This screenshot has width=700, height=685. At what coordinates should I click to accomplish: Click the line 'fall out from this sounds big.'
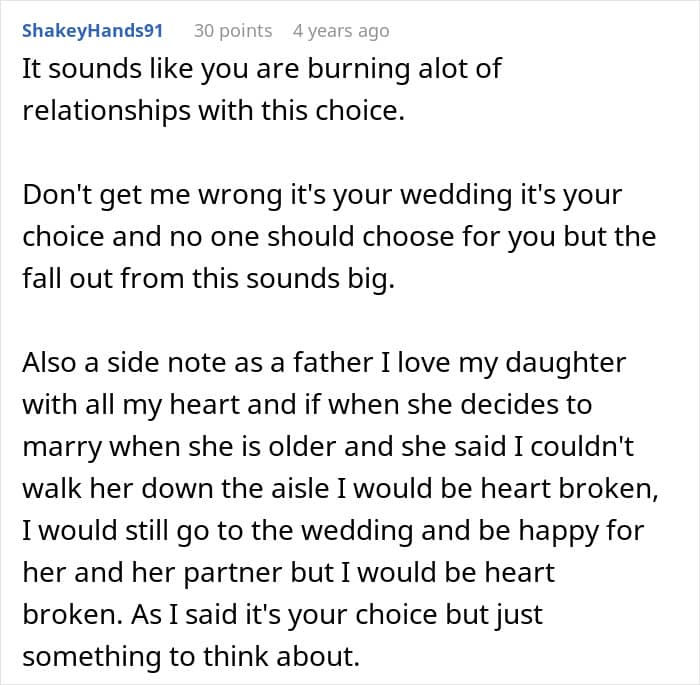coord(208,279)
